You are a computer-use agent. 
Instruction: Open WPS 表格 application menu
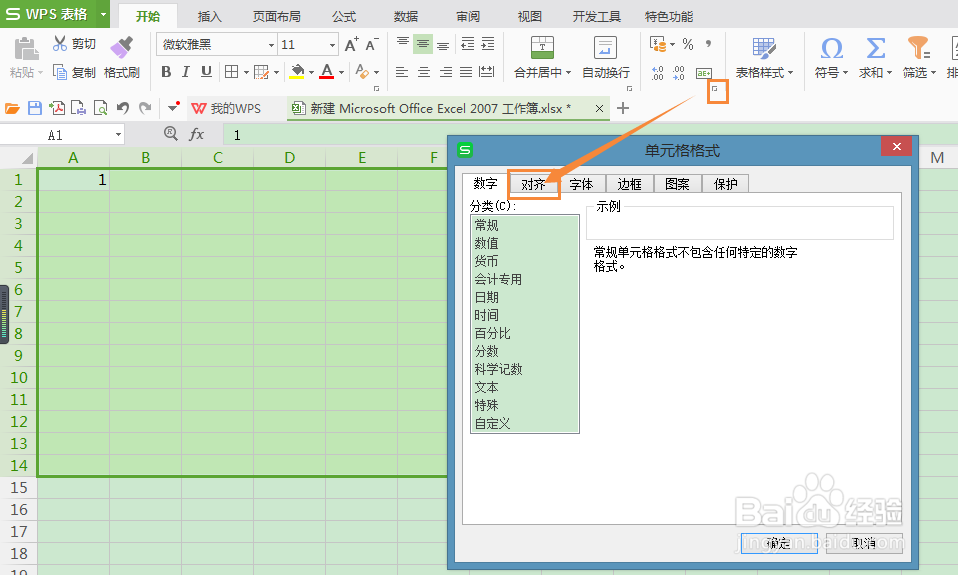55,14
